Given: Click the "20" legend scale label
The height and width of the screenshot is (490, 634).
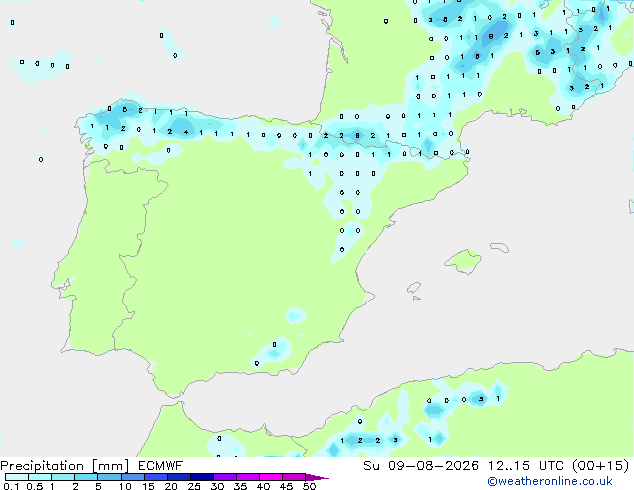Looking at the screenshot, I should coord(171,486).
